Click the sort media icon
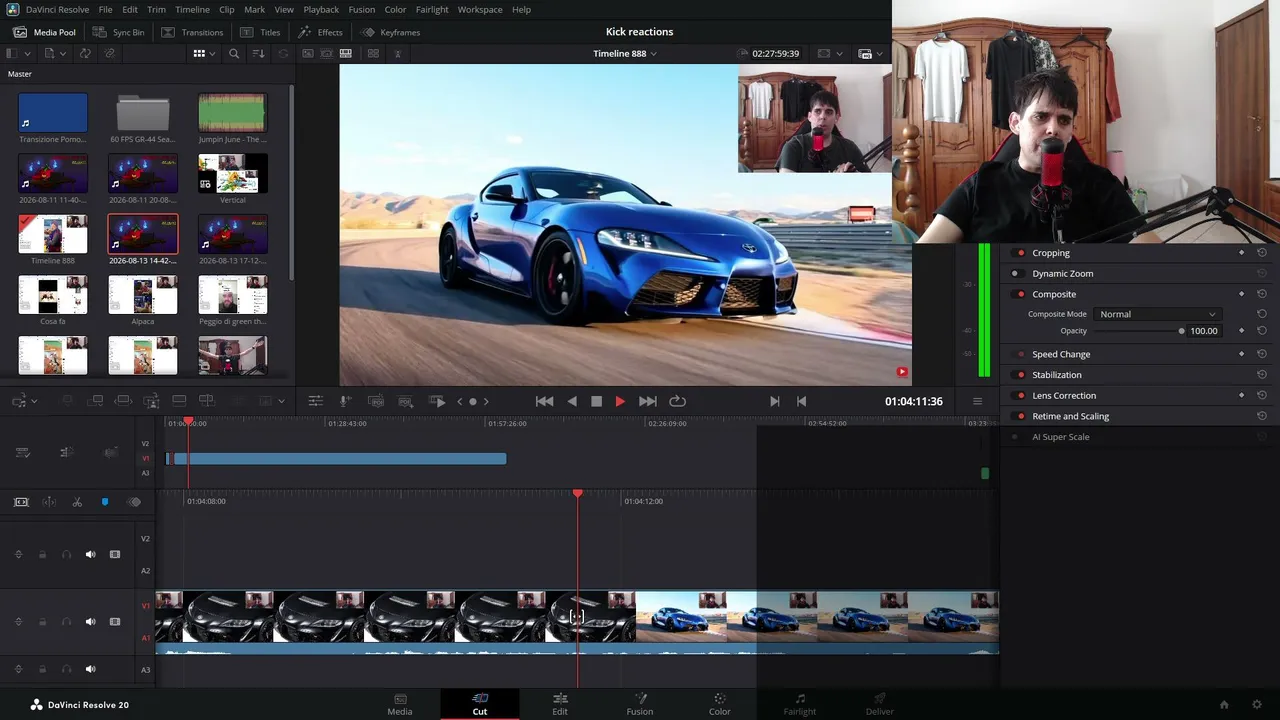Screen dimensions: 1280x720 259,53
